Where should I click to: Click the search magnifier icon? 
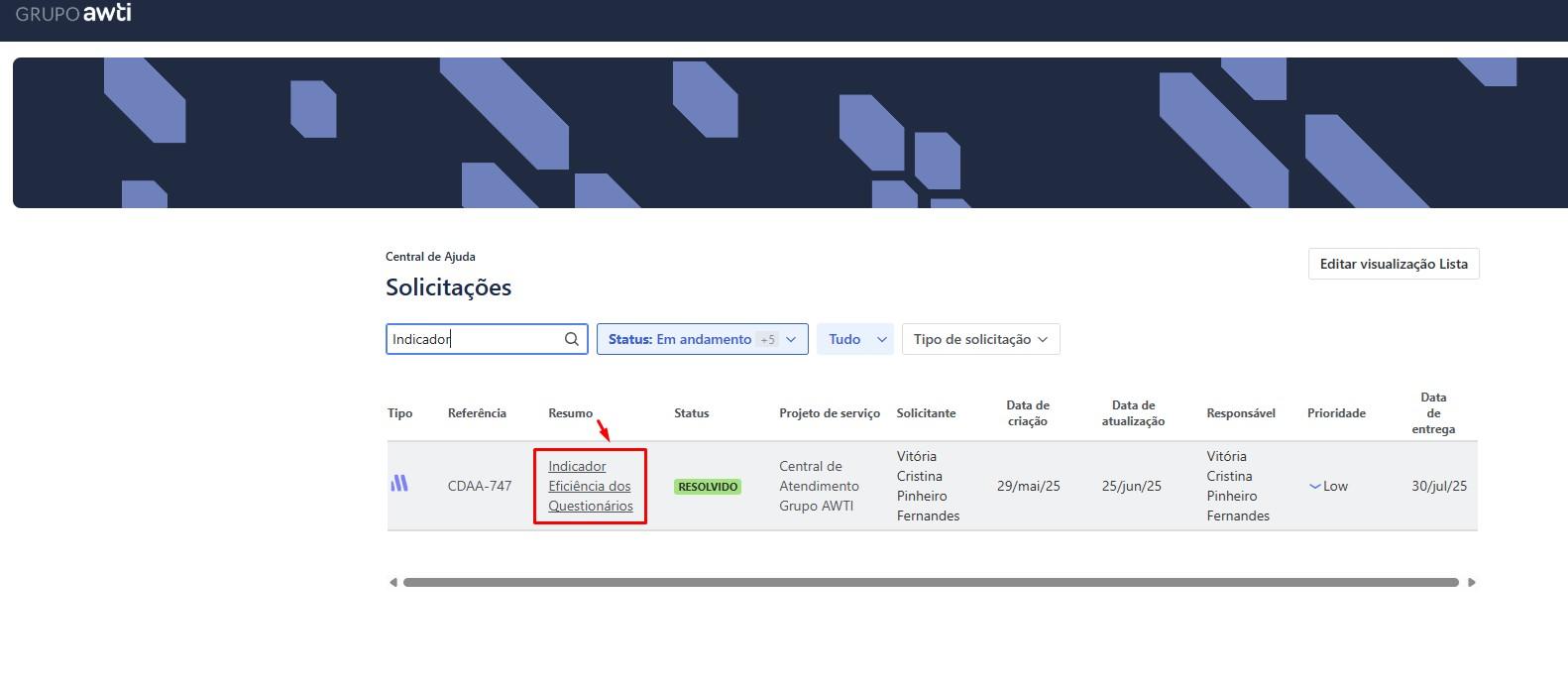point(572,339)
